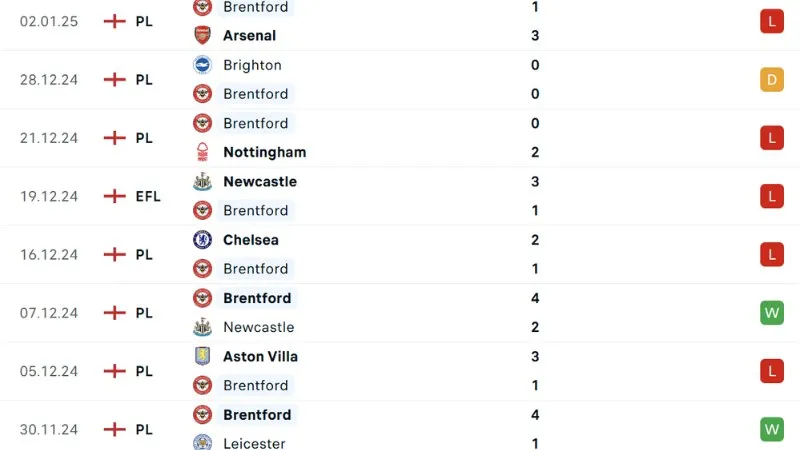Open the Arsenal team link
800x450 pixels.
coord(250,36)
